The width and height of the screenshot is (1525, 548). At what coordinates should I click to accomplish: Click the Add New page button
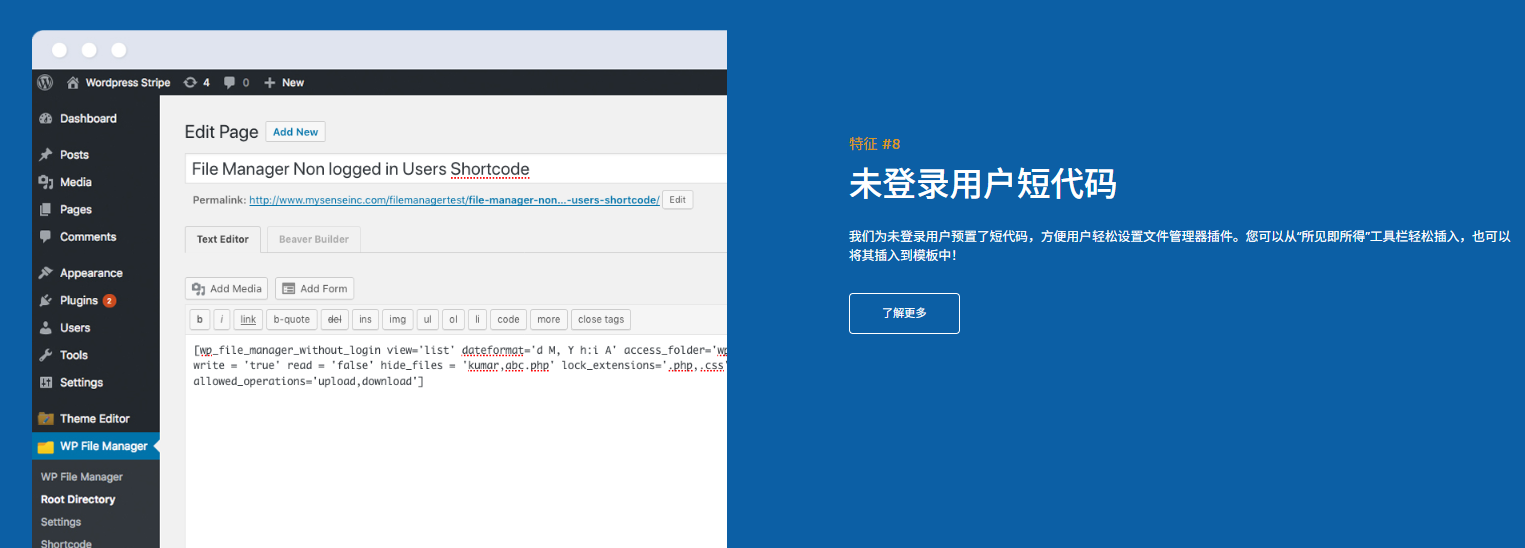296,132
